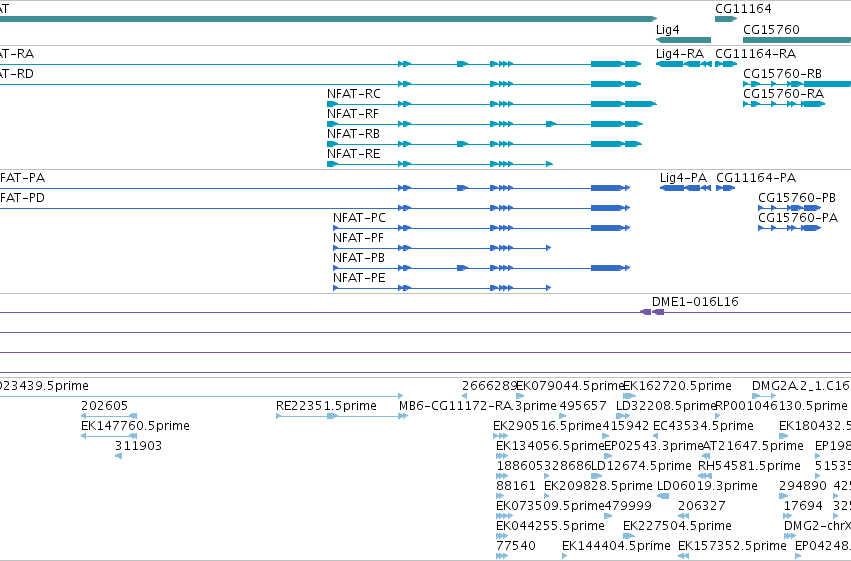Open EK227504.5prime EST label
This screenshot has height=561, width=851.
677,526
